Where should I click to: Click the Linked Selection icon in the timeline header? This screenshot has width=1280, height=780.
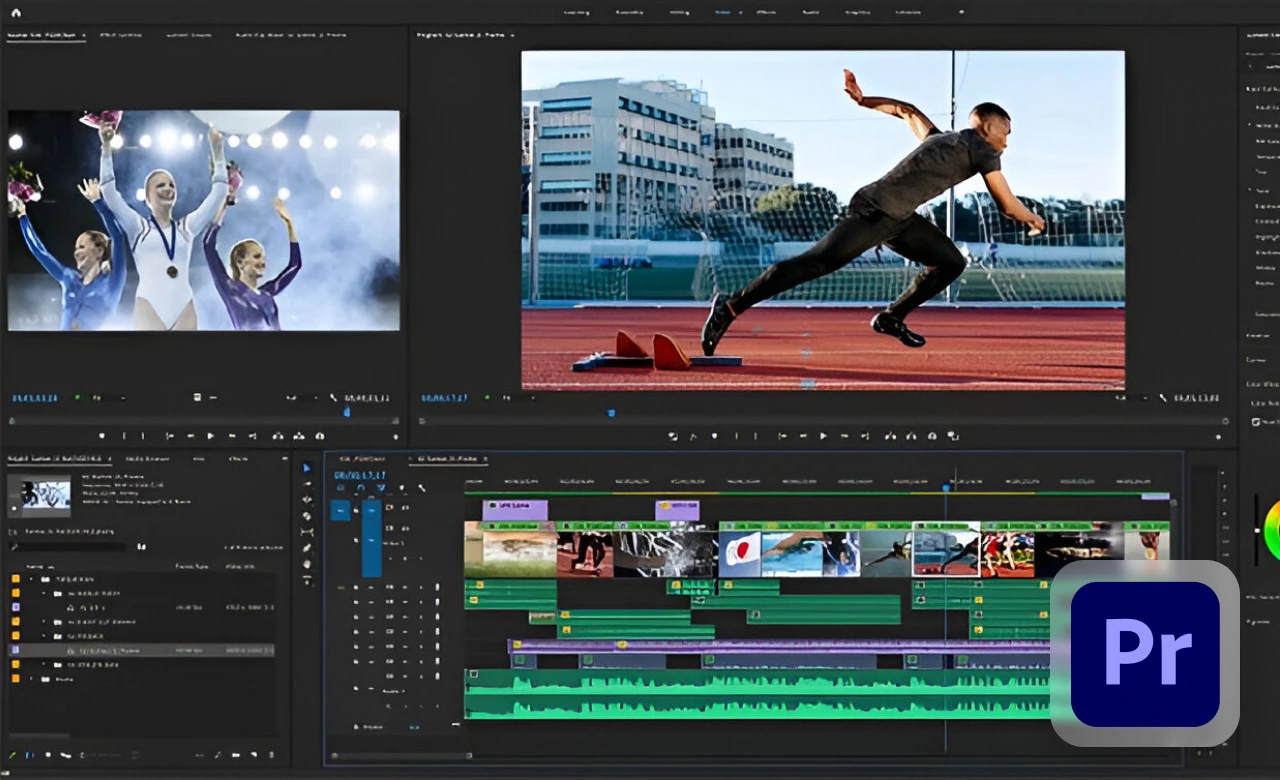[381, 488]
